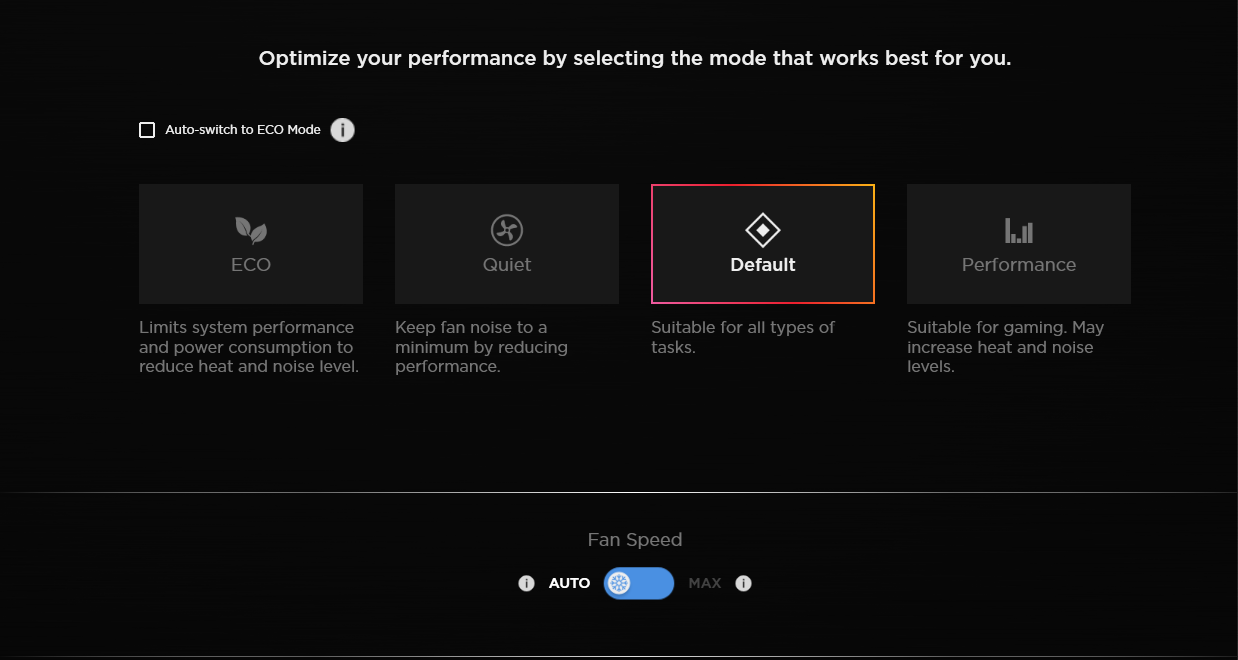Click the Quiet description about fan noise
1238x660 pixels.
[481, 347]
